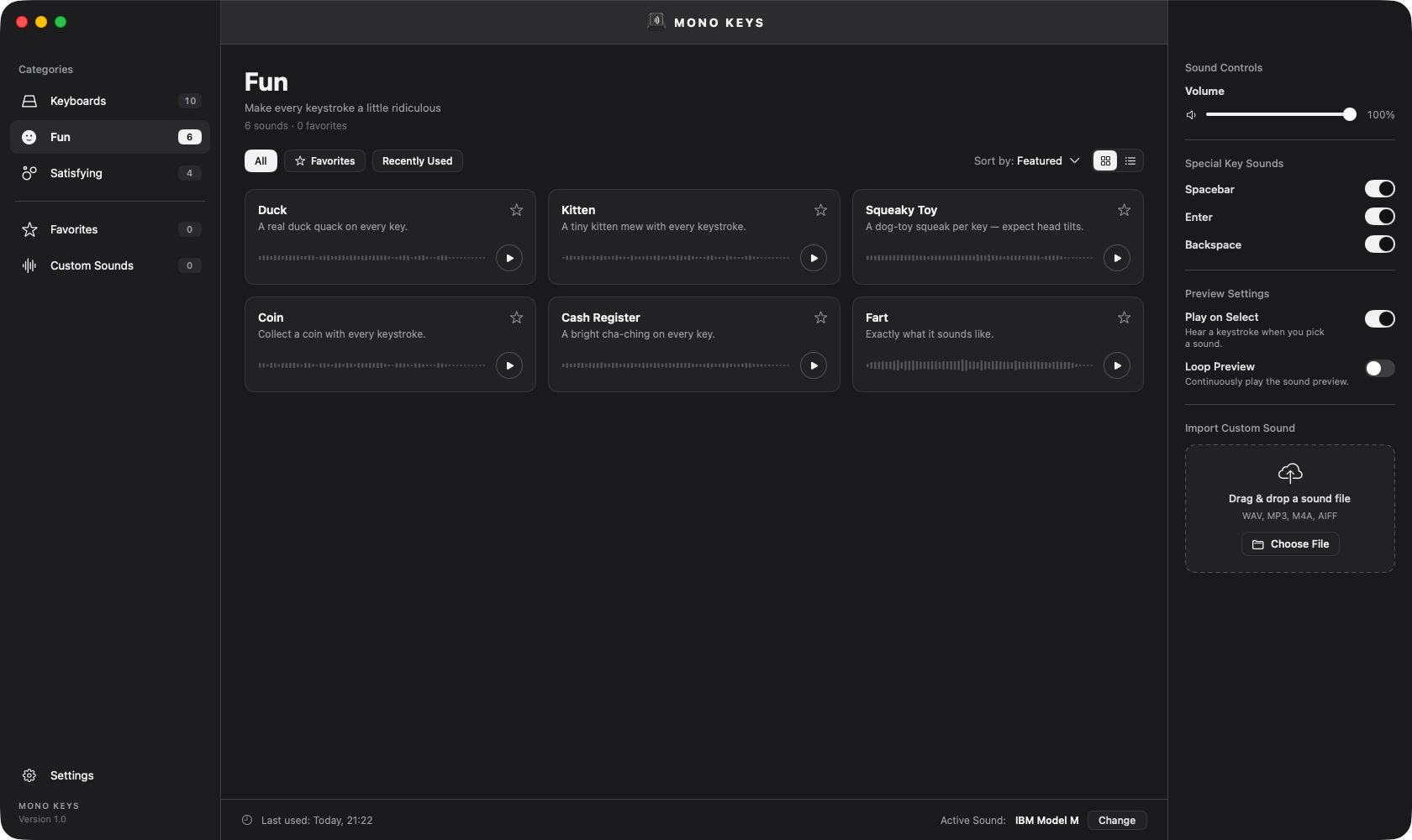
Task: Click the 'IBM Model M' active sound name
Action: point(1046,821)
